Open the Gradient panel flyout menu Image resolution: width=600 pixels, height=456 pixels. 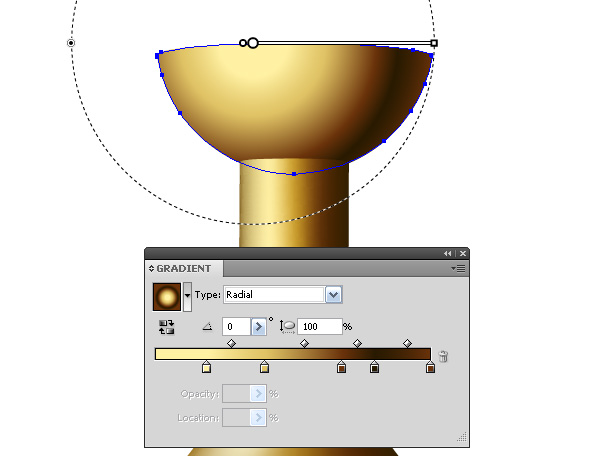pos(458,269)
